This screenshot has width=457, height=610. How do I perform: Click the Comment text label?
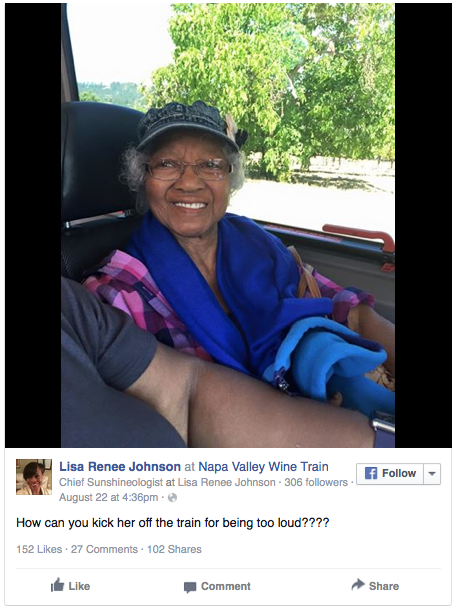coord(226,586)
